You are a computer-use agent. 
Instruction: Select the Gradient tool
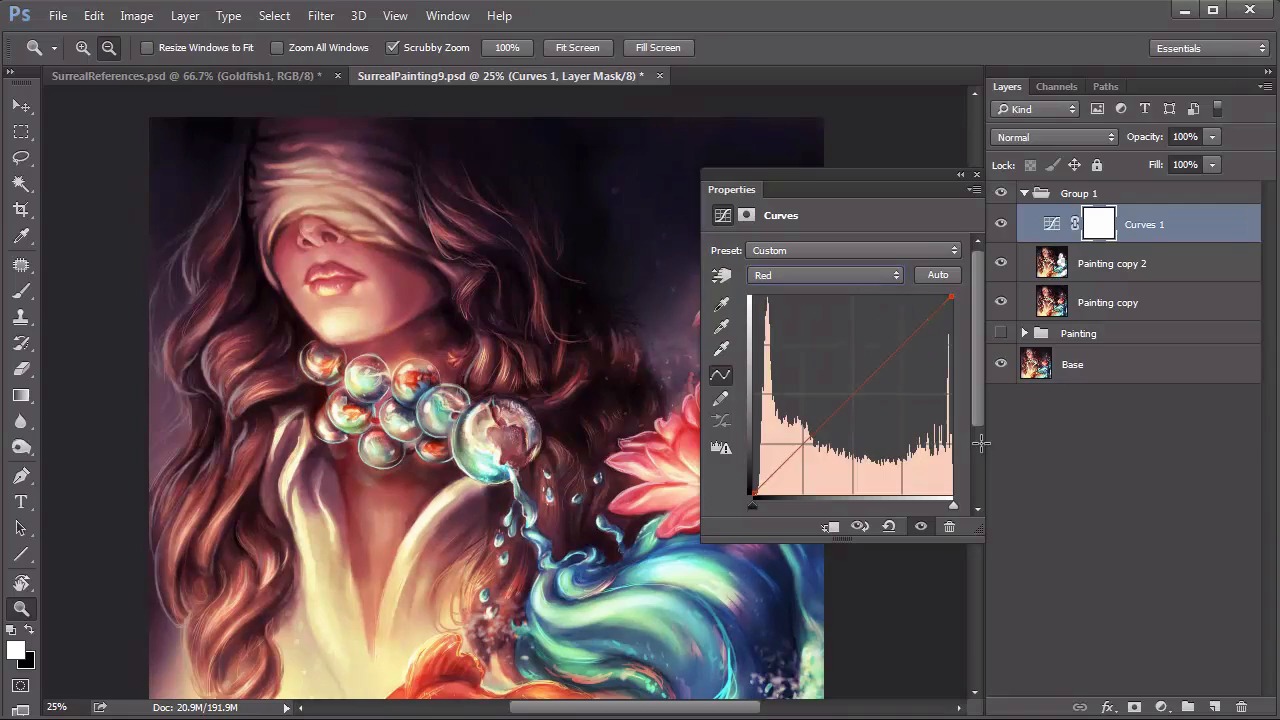point(21,395)
